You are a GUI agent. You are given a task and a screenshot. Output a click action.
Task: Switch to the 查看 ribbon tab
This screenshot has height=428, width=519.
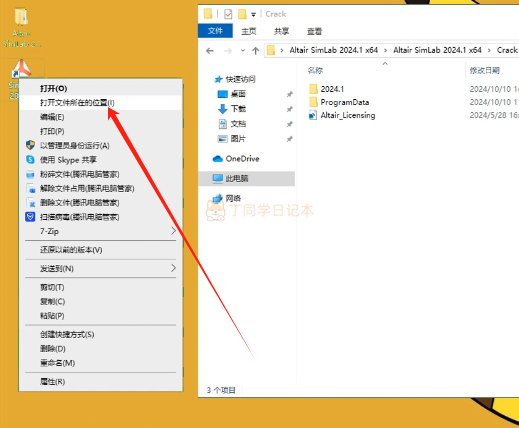[x=314, y=31]
